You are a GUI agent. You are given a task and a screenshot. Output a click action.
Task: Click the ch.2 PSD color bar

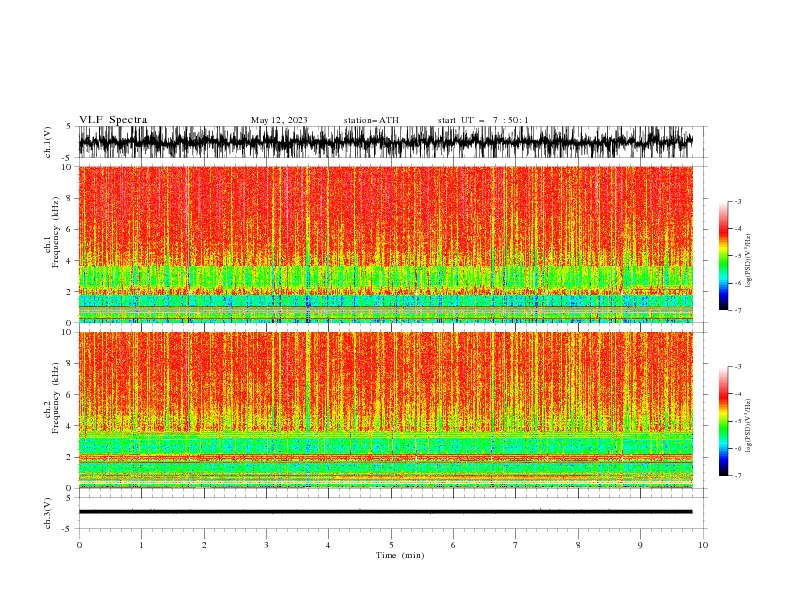(723, 421)
